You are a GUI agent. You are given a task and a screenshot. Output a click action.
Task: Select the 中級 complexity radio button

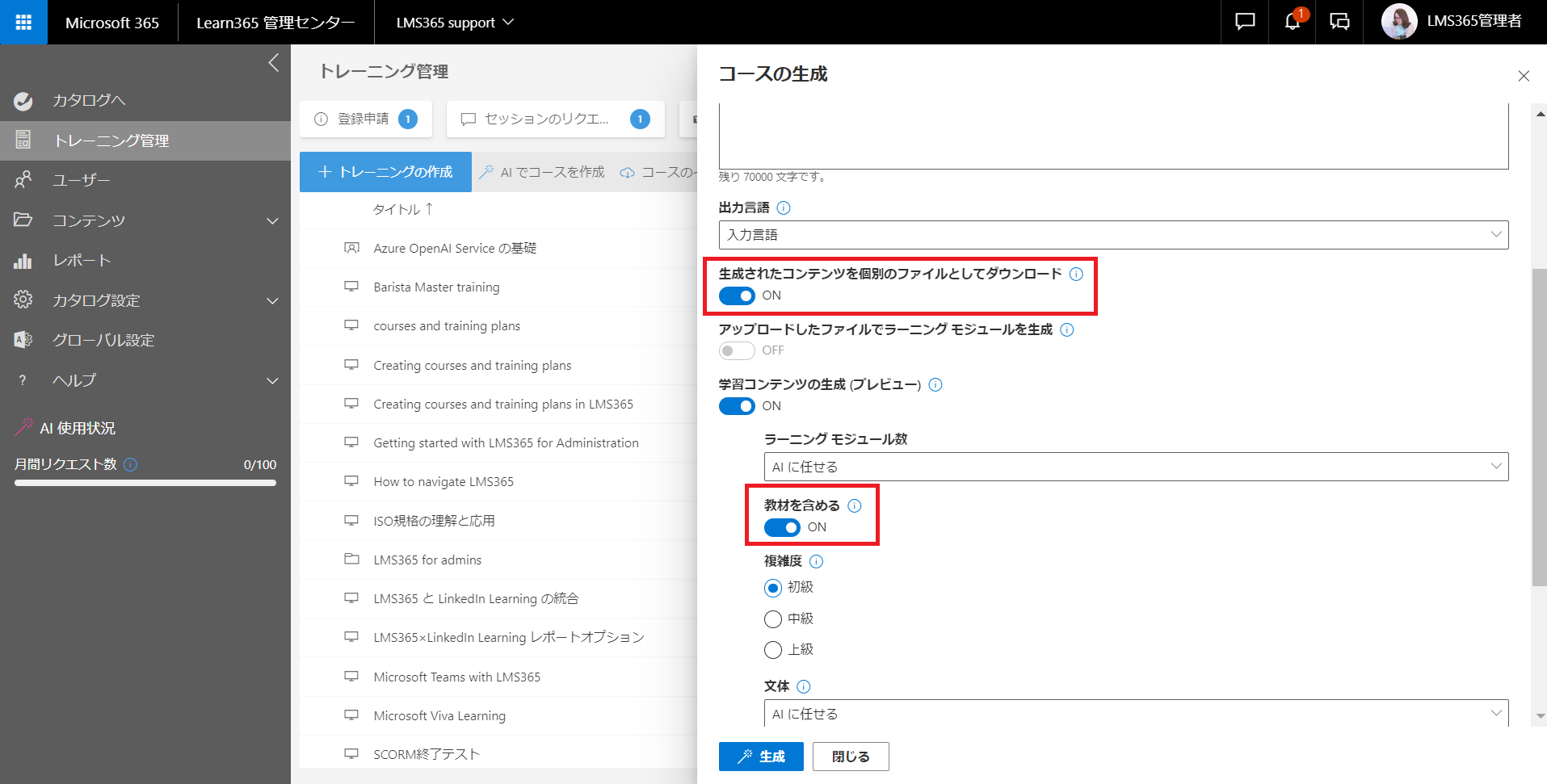pyautogui.click(x=773, y=619)
